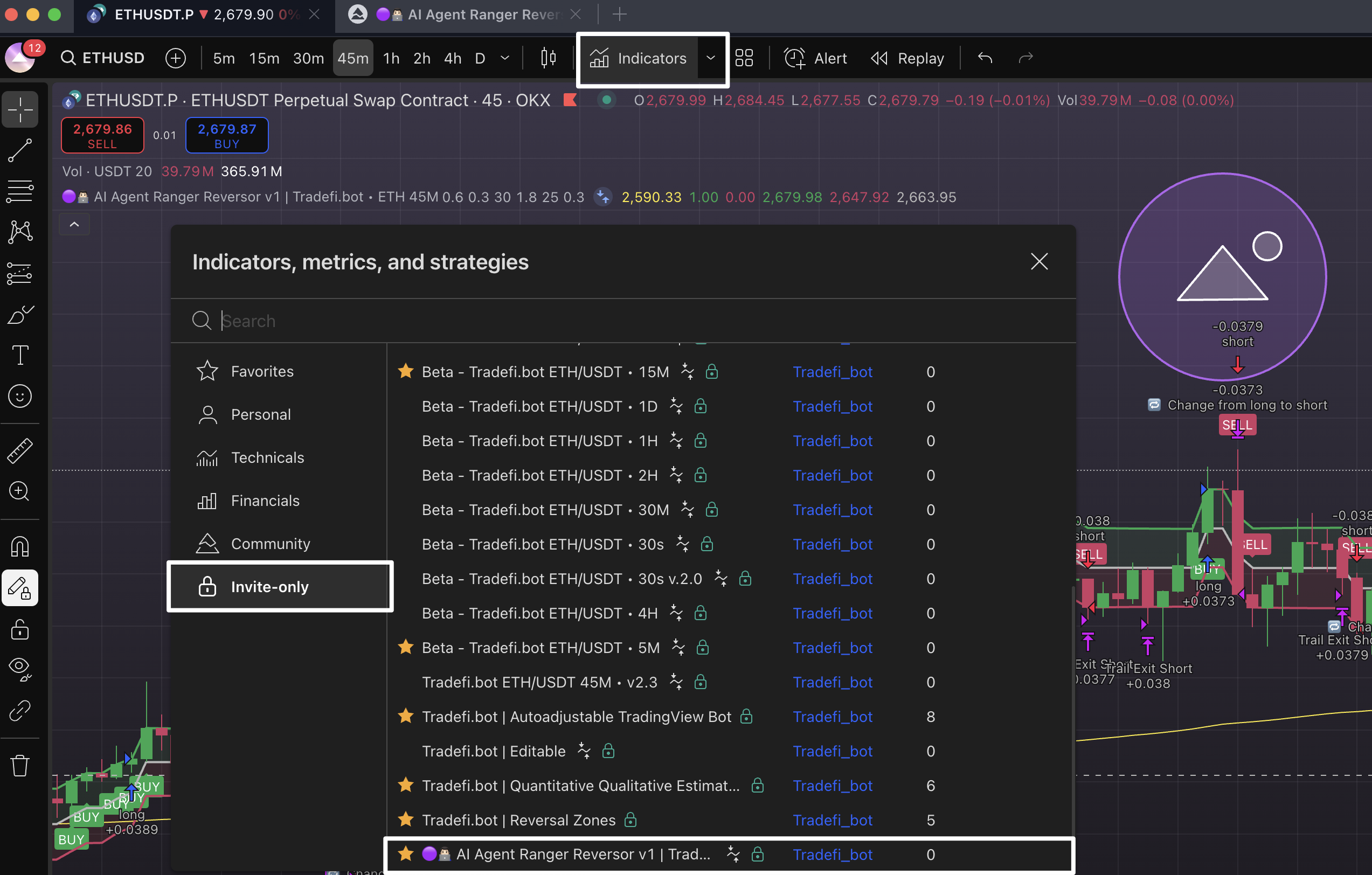Screen dimensions: 1372x875
Task: Star the Tradefi.bot Editable indicator
Action: pyautogui.click(x=405, y=751)
